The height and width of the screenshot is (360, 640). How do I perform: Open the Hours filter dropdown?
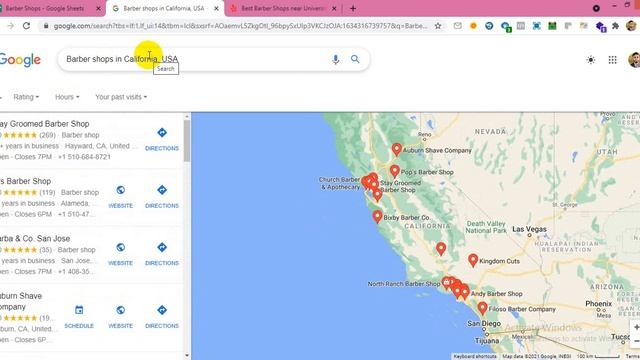tap(67, 97)
